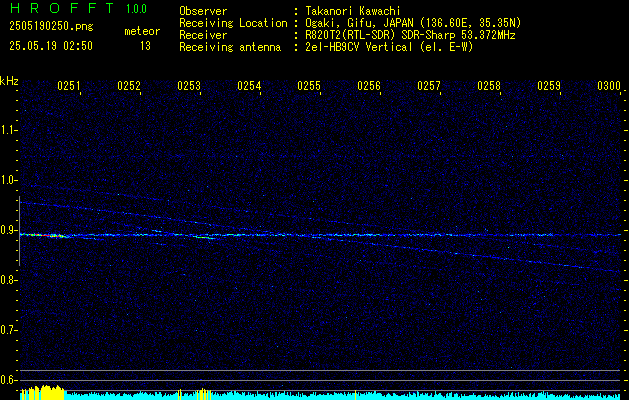
Task: Click the 2el-HB9CV Vertical antenna text
Action: [x=389, y=47]
